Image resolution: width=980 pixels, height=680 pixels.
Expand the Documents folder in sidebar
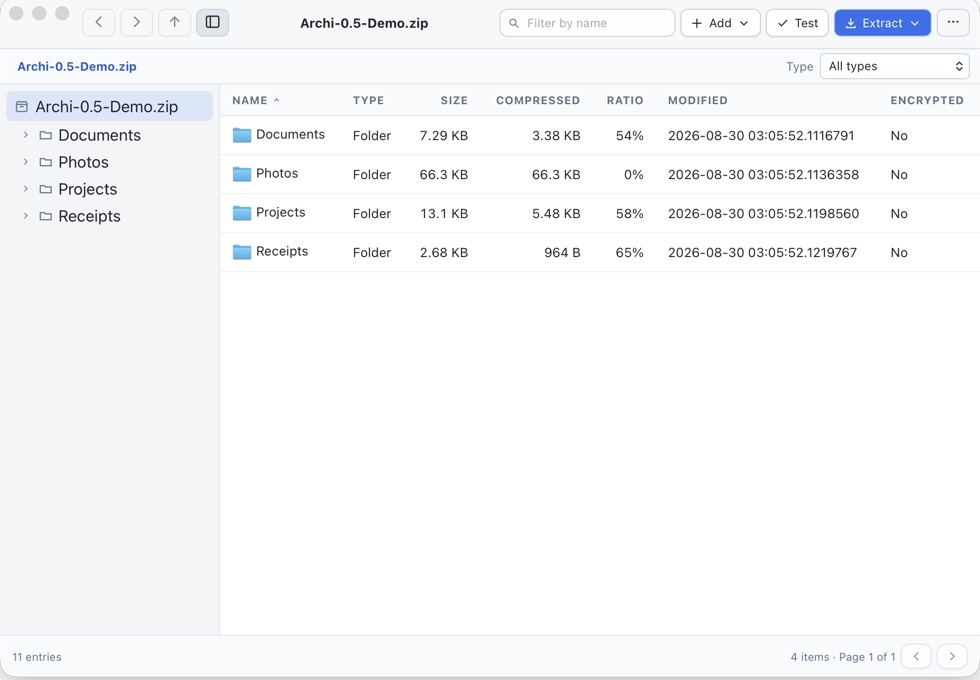(x=26, y=135)
